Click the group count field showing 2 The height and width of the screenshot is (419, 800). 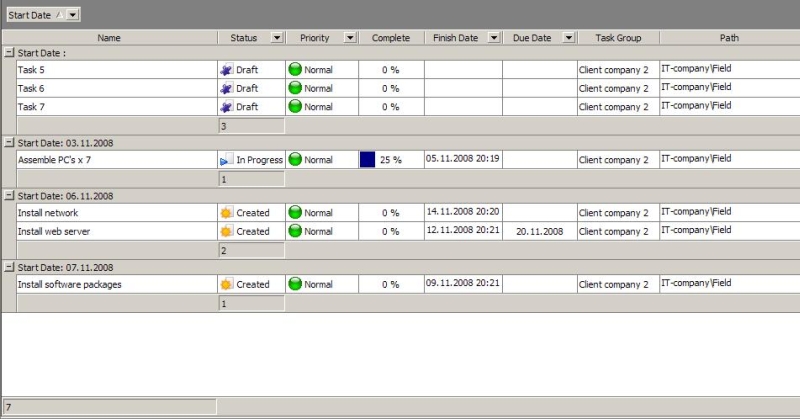click(x=252, y=251)
